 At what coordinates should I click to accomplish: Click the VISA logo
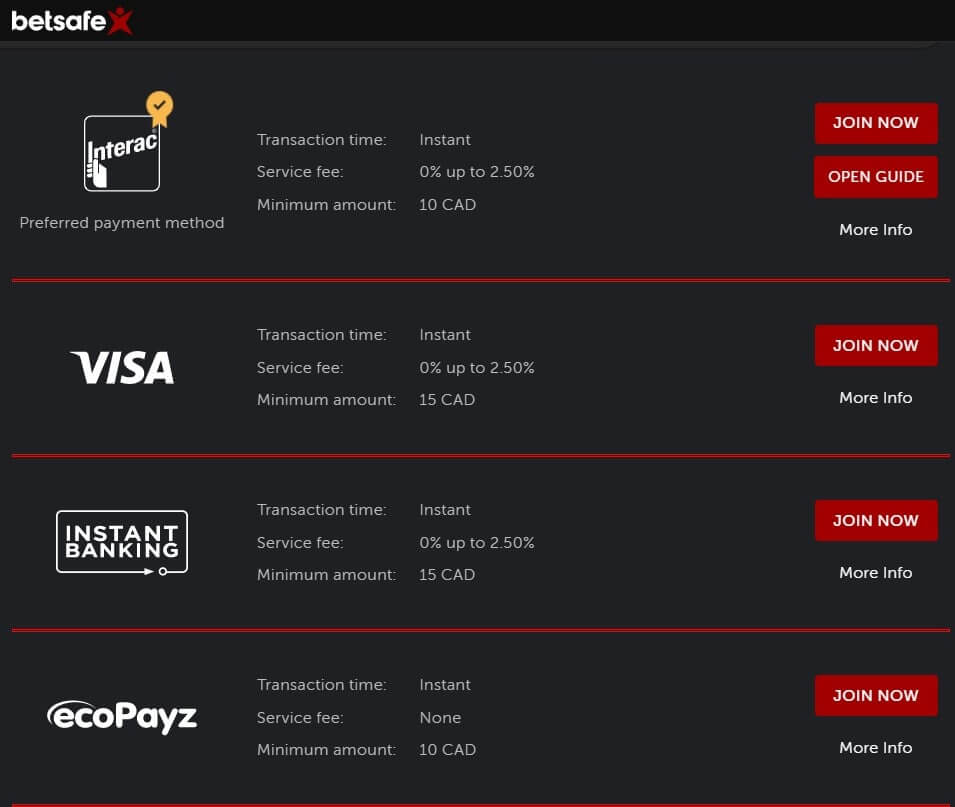(122, 367)
